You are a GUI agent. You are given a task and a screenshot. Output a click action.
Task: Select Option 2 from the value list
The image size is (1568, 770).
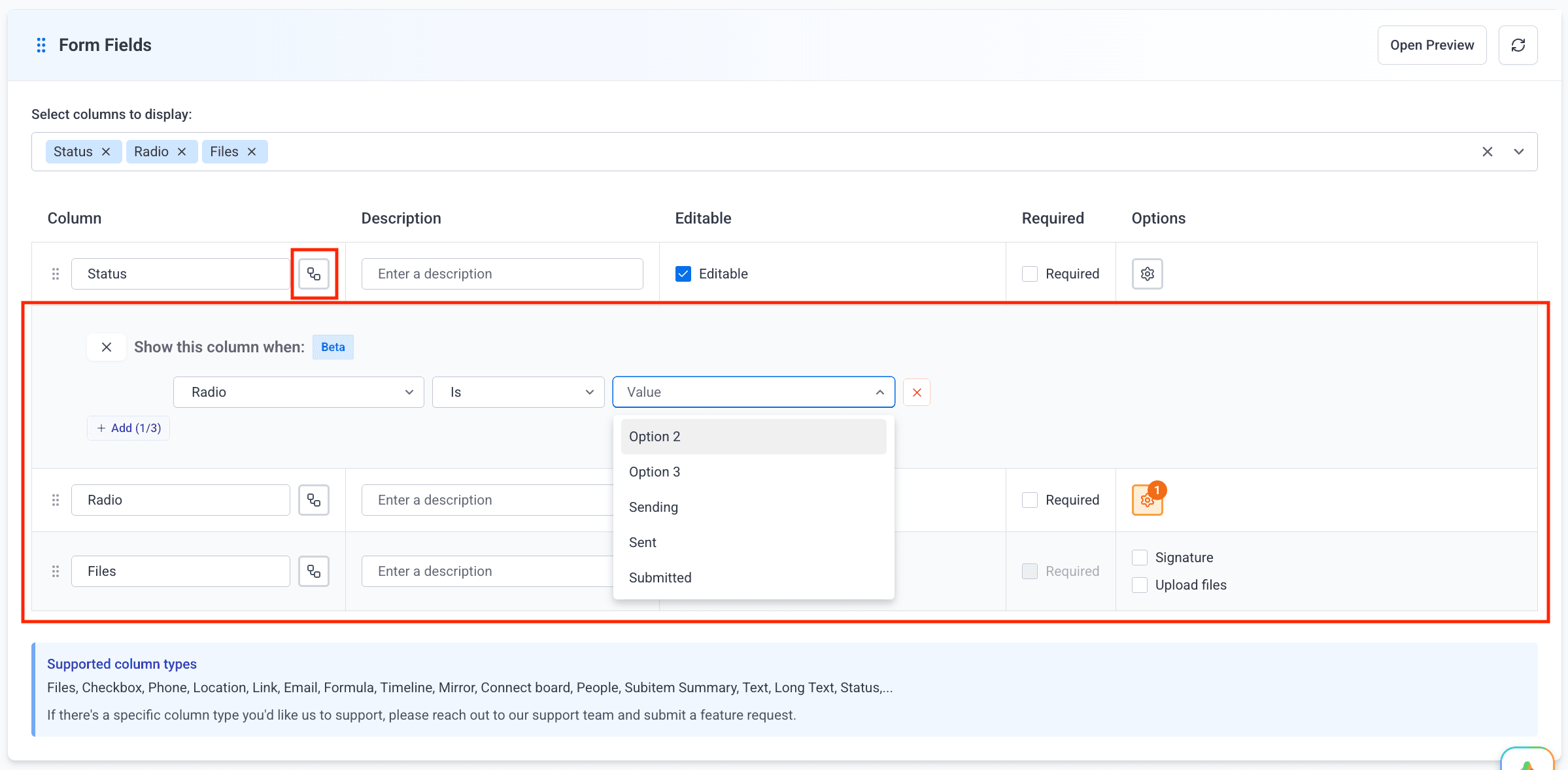(x=754, y=437)
